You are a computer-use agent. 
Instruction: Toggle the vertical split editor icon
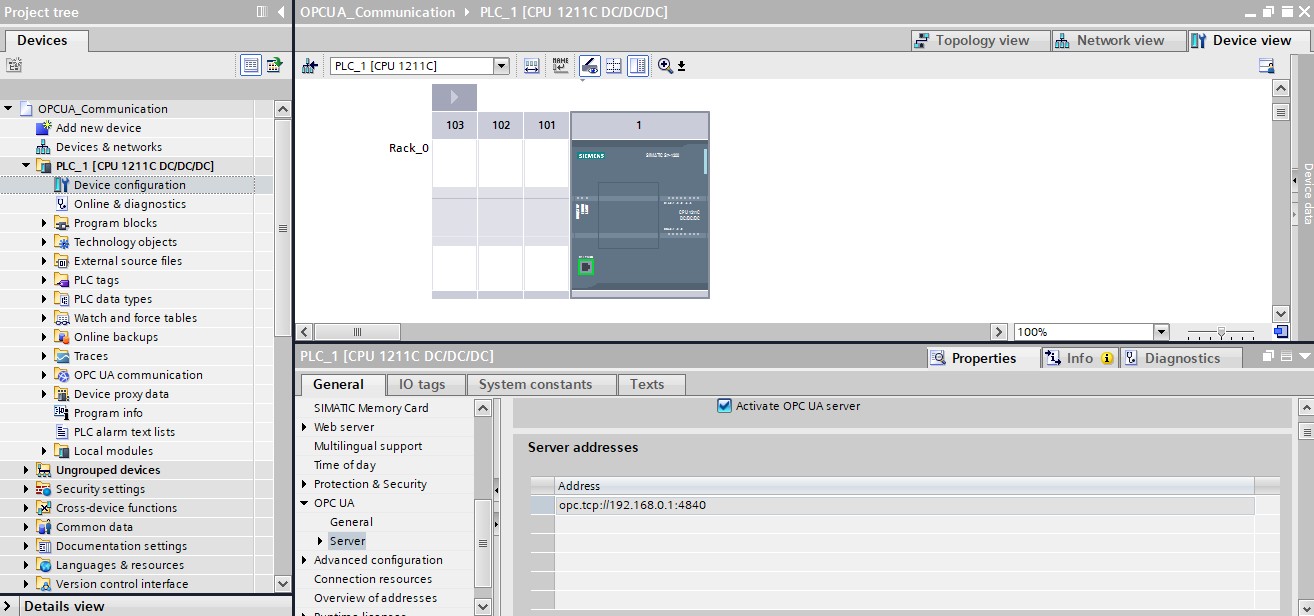[x=638, y=66]
